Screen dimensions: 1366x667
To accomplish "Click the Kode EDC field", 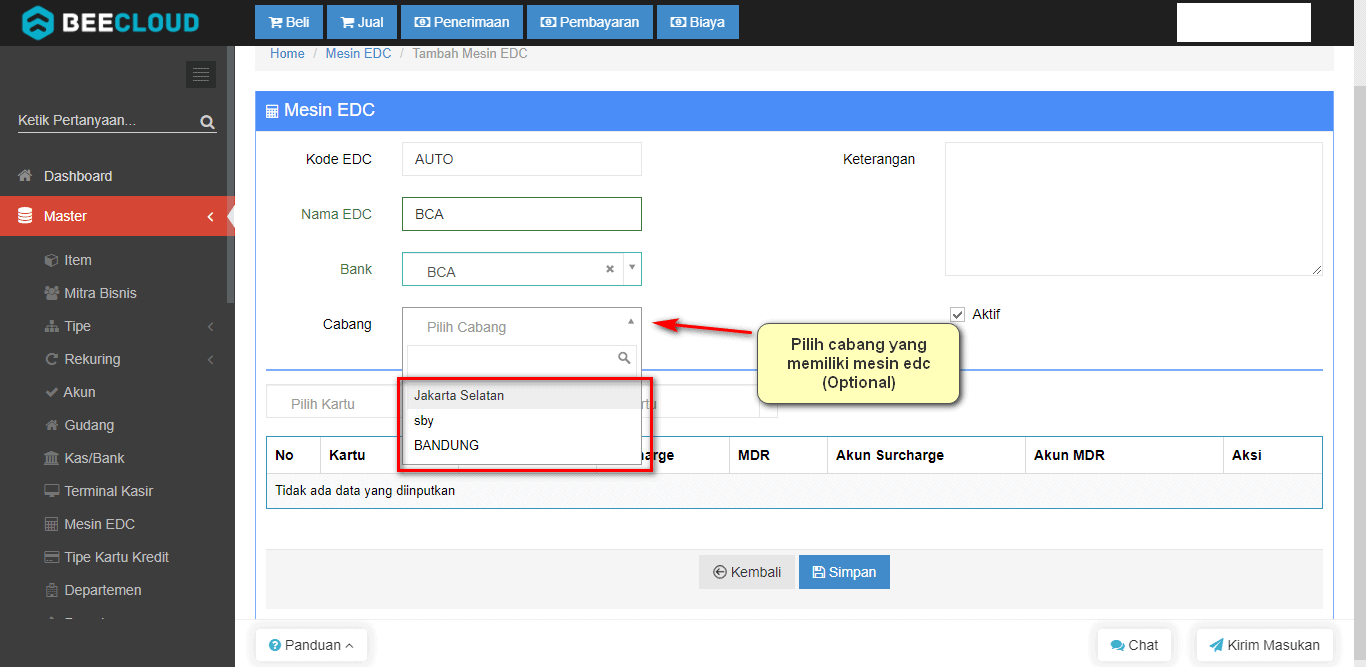I will 522,159.
